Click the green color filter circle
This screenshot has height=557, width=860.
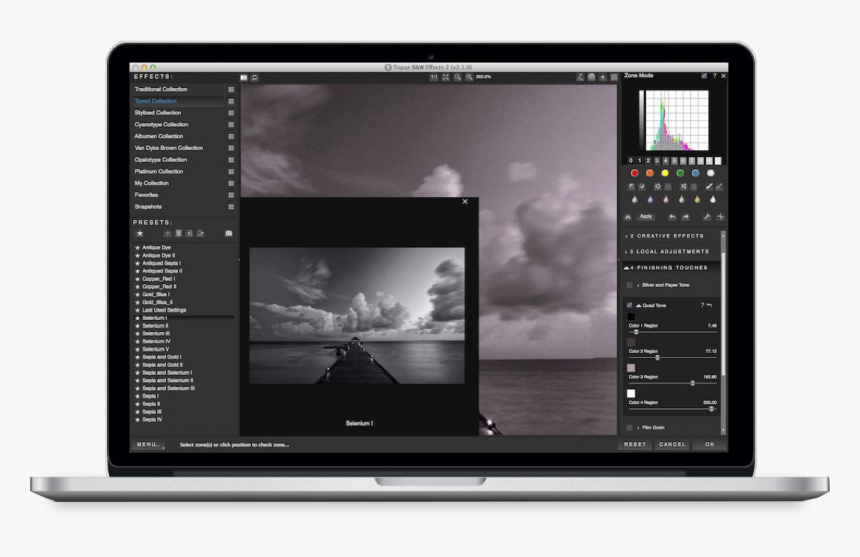click(x=680, y=173)
